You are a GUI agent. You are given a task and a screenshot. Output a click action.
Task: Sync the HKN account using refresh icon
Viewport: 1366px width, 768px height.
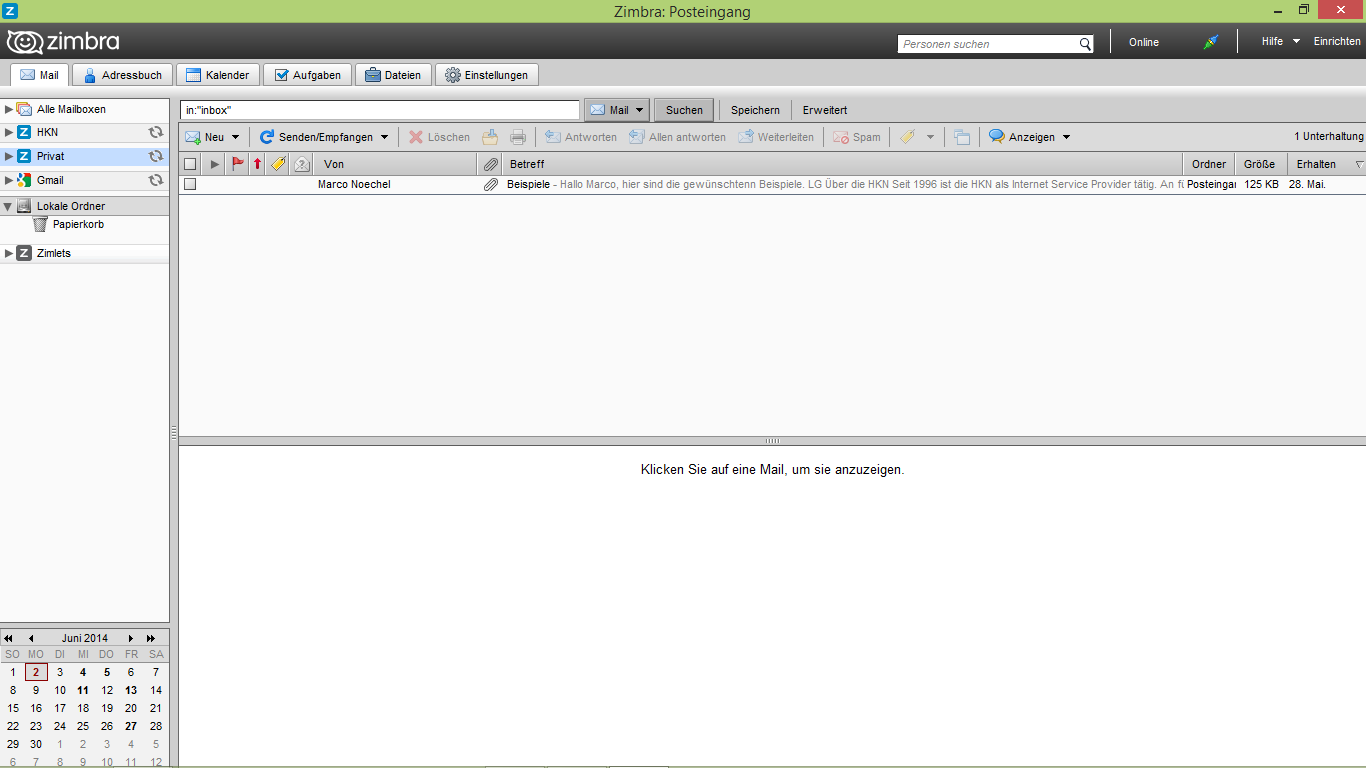[x=156, y=132]
